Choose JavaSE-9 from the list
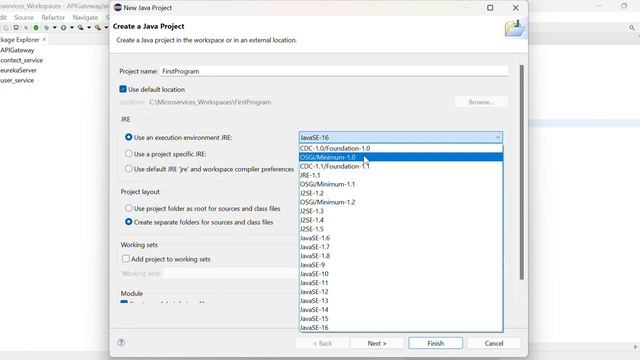 pyautogui.click(x=401, y=265)
